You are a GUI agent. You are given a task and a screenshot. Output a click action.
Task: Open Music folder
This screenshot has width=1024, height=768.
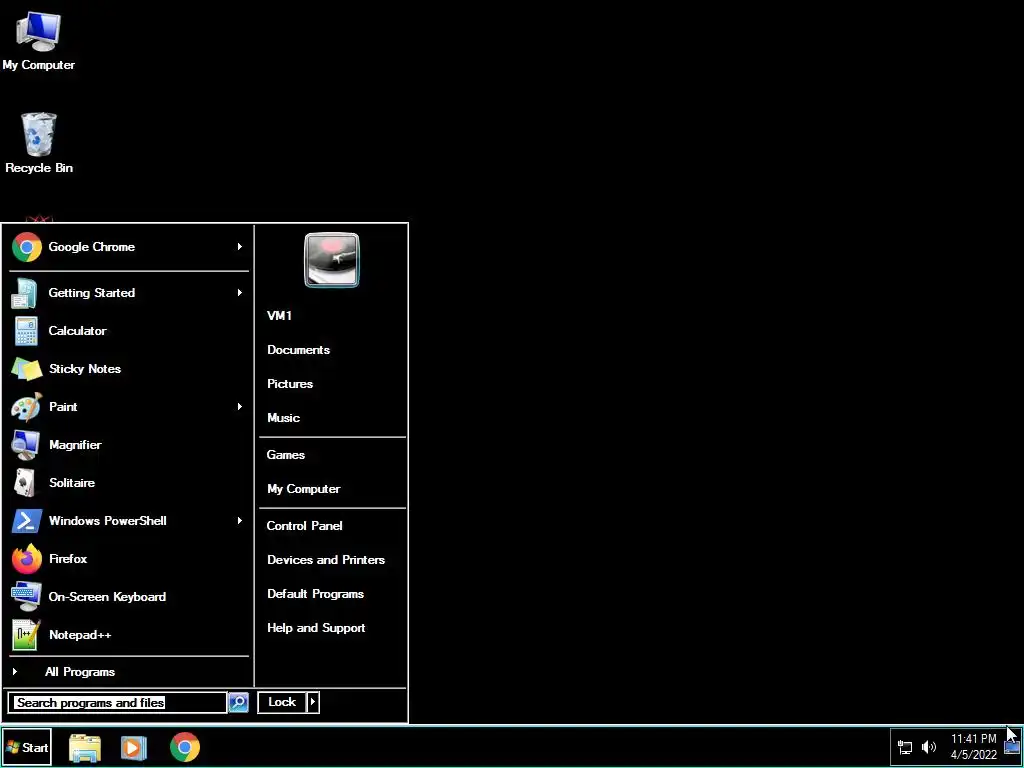(283, 418)
